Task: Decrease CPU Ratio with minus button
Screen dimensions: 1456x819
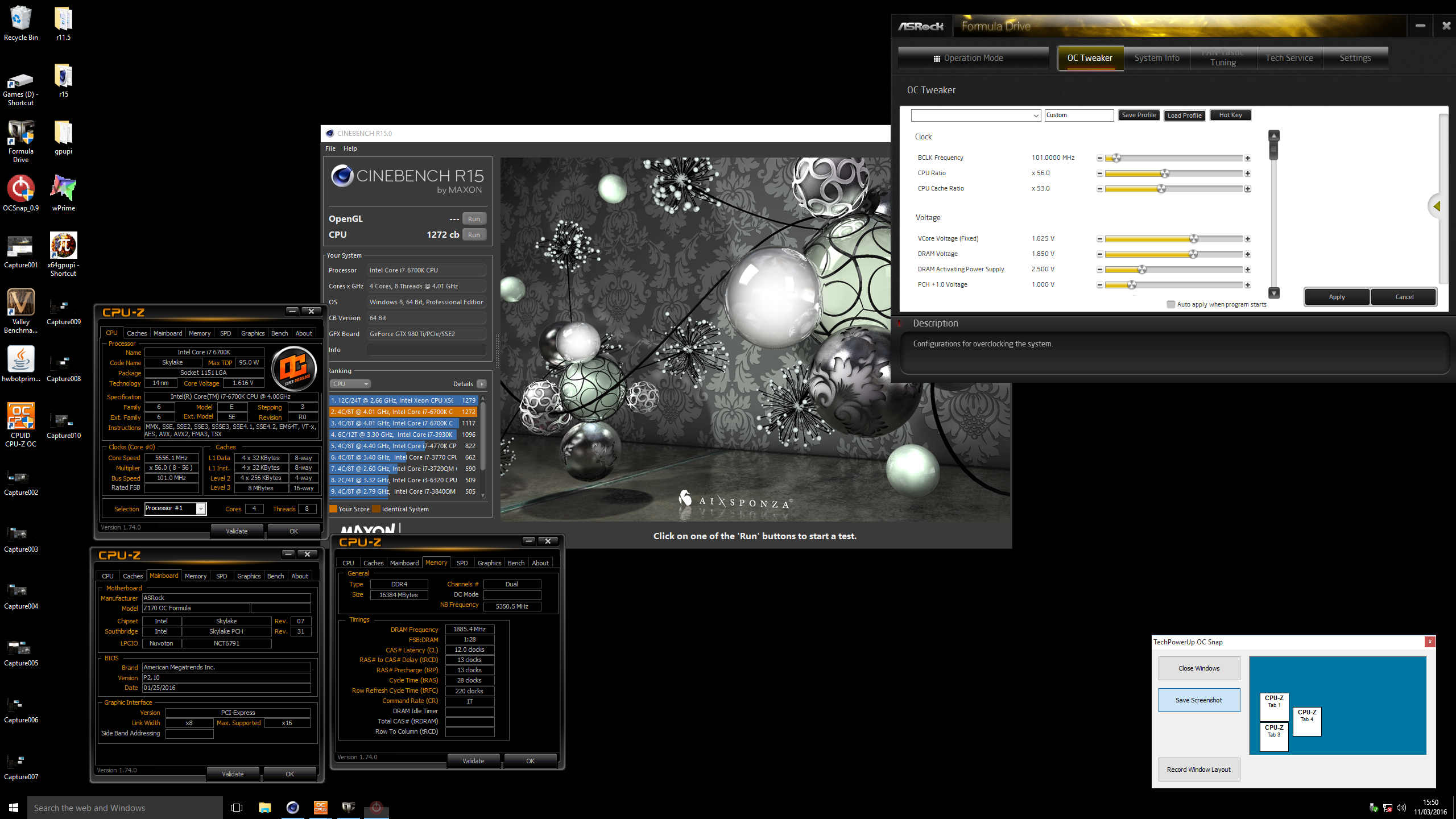Action: pyautogui.click(x=1099, y=173)
